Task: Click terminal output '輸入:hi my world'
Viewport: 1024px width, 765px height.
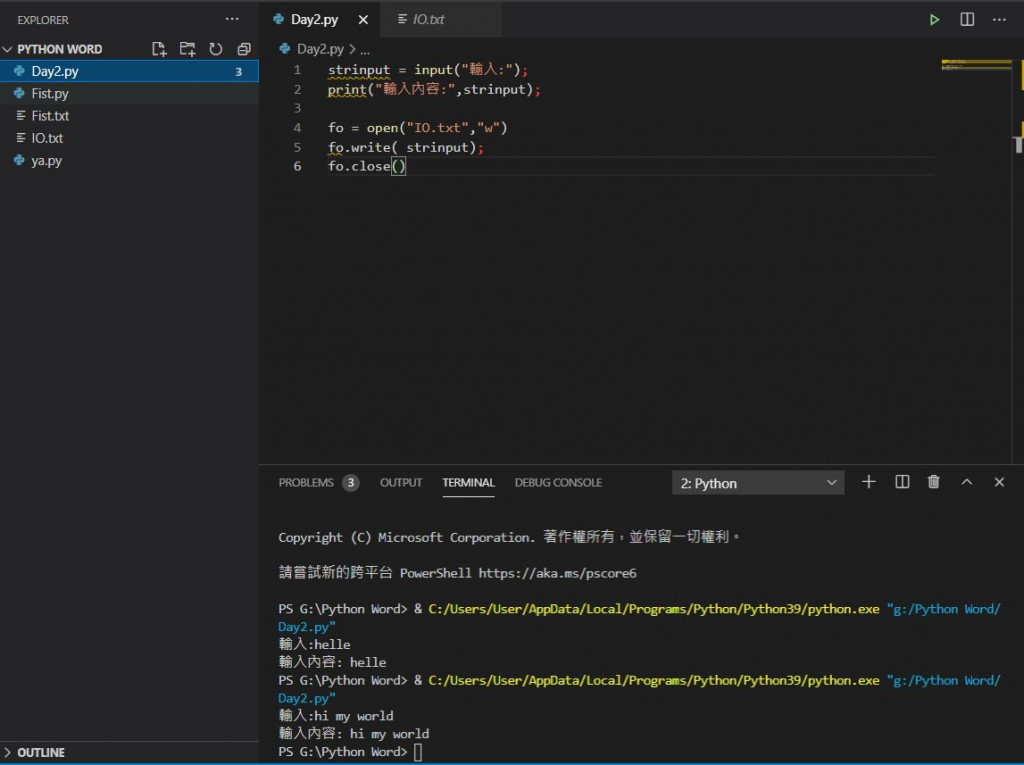Action: click(336, 716)
